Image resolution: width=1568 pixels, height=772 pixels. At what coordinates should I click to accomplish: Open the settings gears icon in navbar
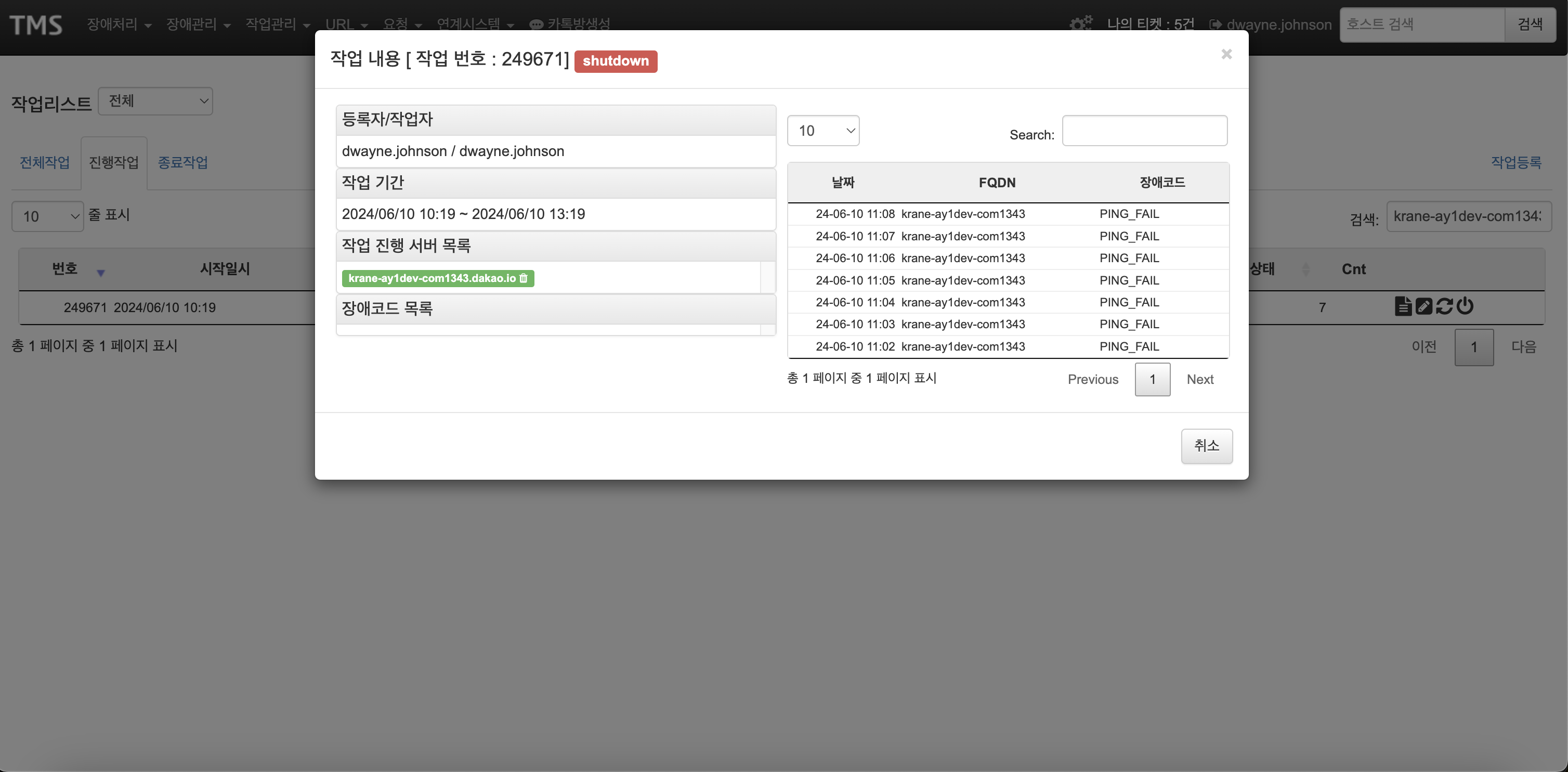tap(1081, 24)
